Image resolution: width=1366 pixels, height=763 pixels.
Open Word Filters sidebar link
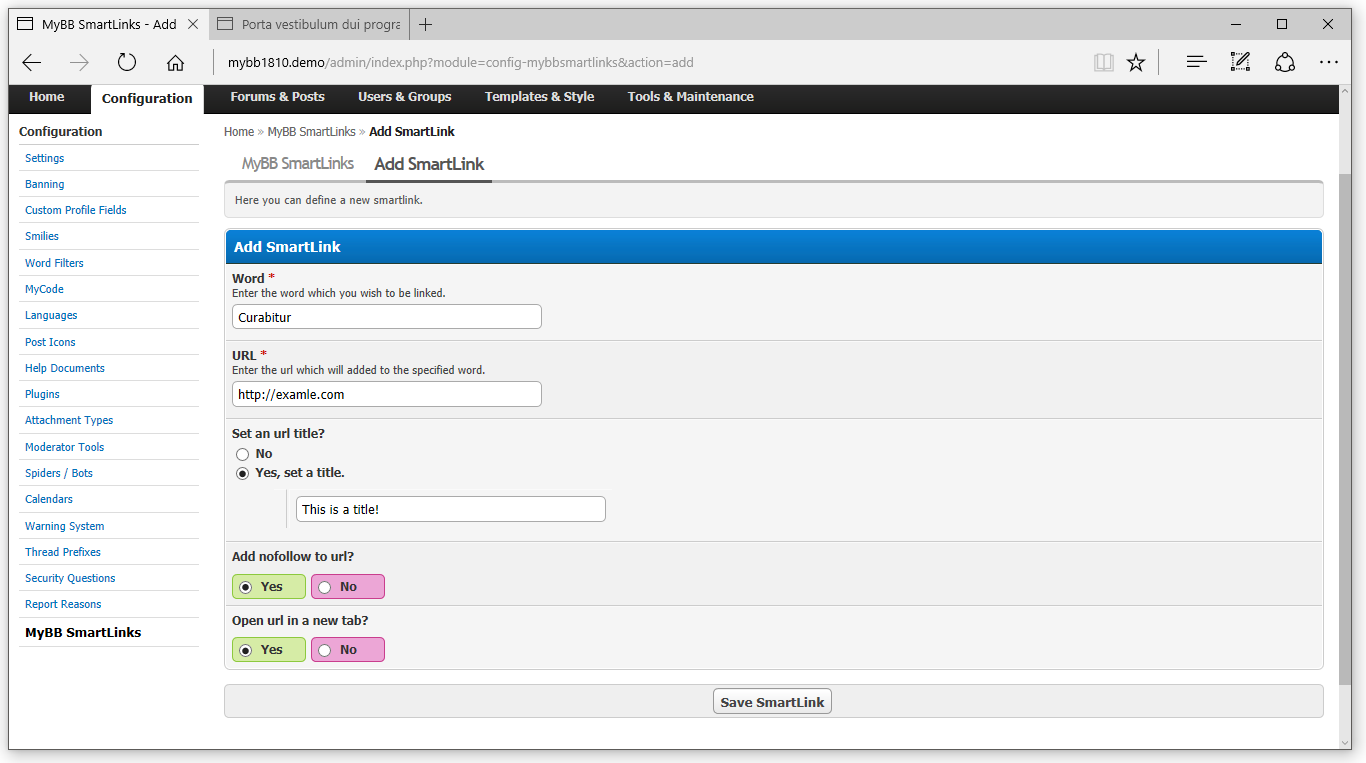point(54,263)
